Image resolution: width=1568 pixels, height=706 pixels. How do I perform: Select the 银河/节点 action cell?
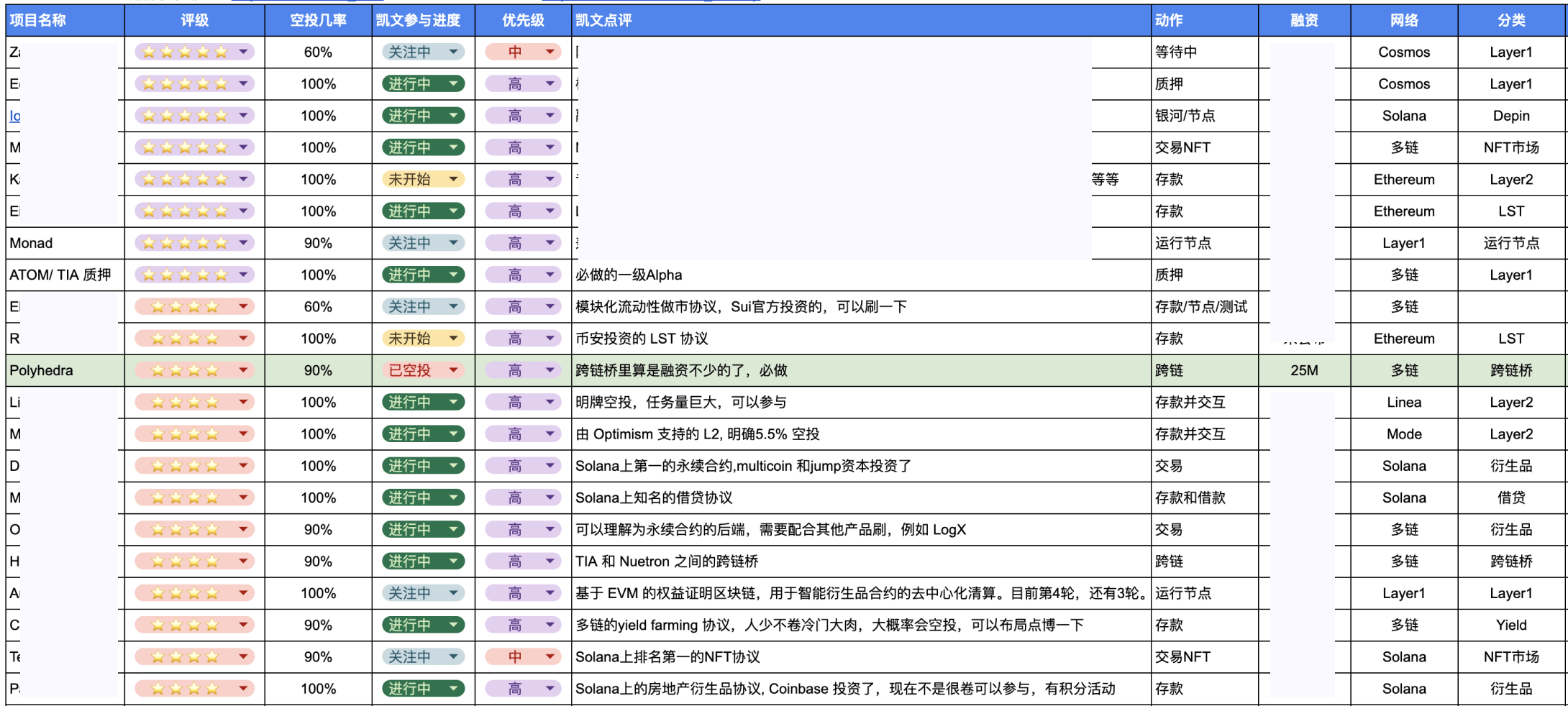tap(1205, 116)
